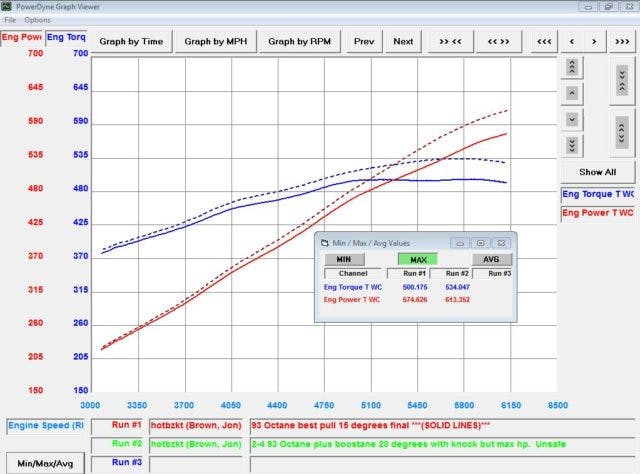Click the horizontal zoom-out '<< >>' button
The width and height of the screenshot is (640, 474).
(x=498, y=41)
